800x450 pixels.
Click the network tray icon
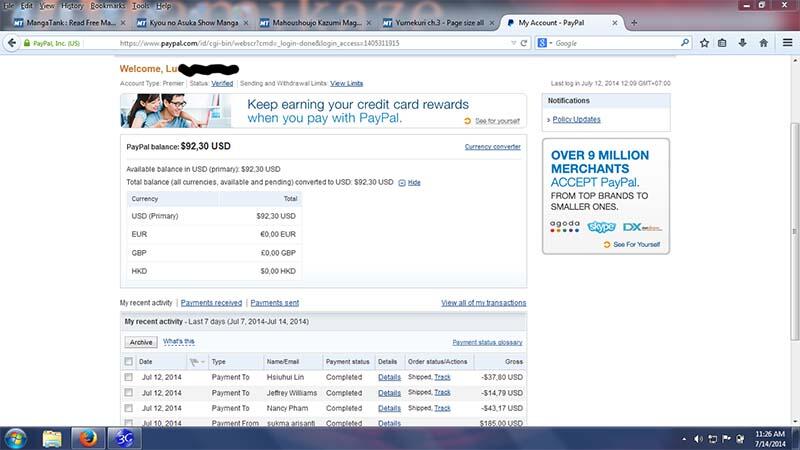click(x=713, y=439)
